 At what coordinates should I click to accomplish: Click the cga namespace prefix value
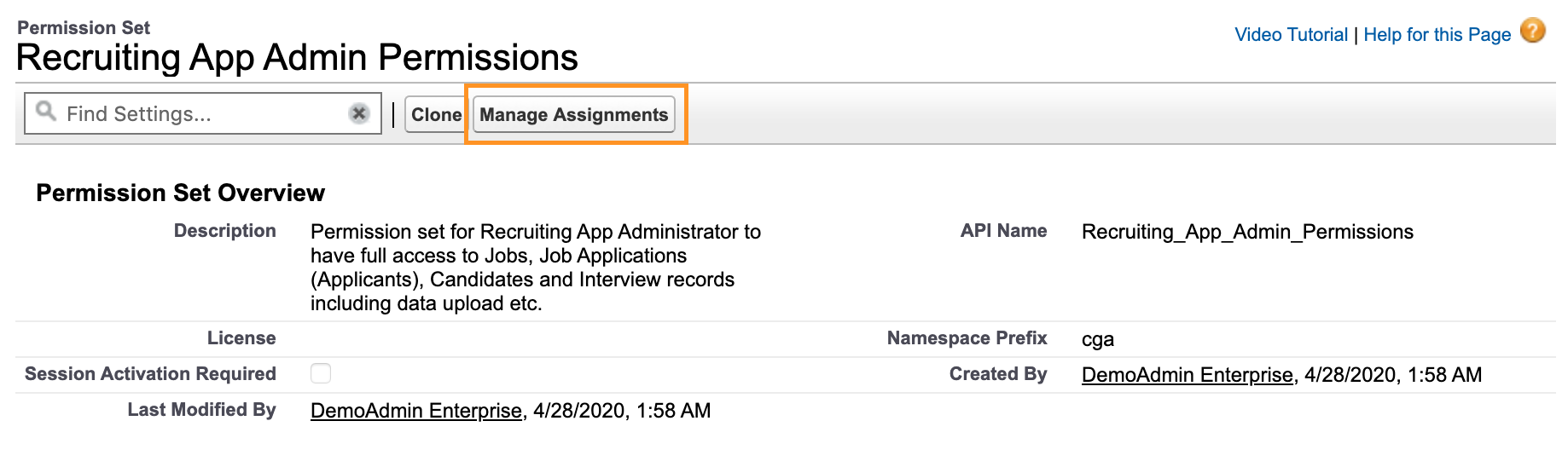click(x=1097, y=339)
